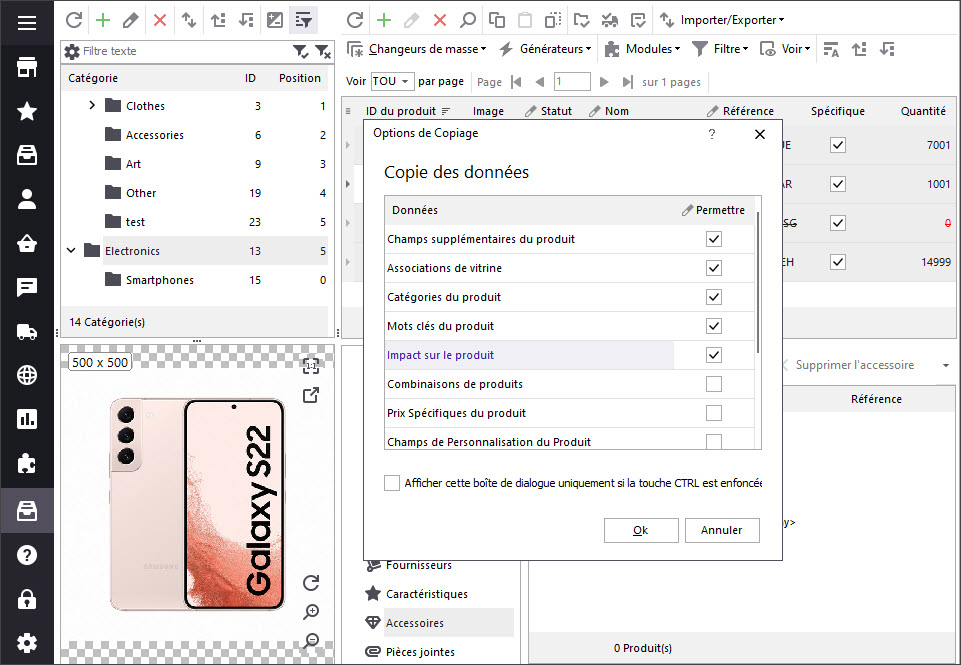Image resolution: width=961 pixels, height=665 pixels.
Task: Collapse the Electronics category
Action: pyautogui.click(x=71, y=251)
